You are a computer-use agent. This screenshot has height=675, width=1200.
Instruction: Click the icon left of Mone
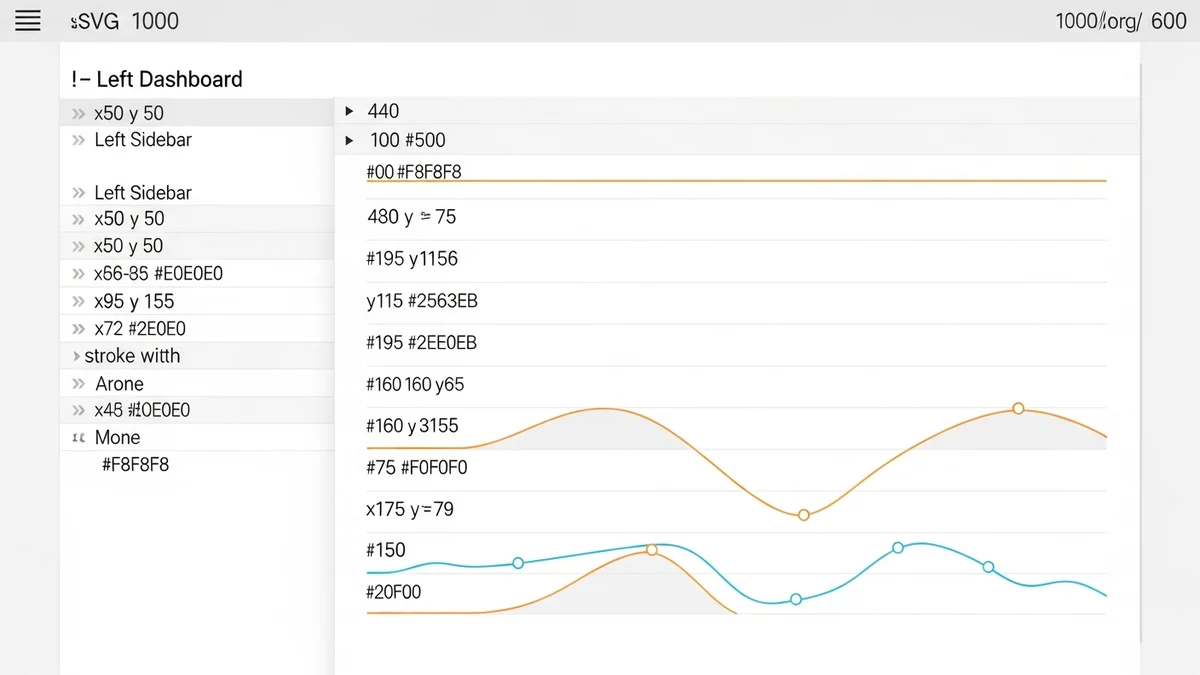click(78, 438)
